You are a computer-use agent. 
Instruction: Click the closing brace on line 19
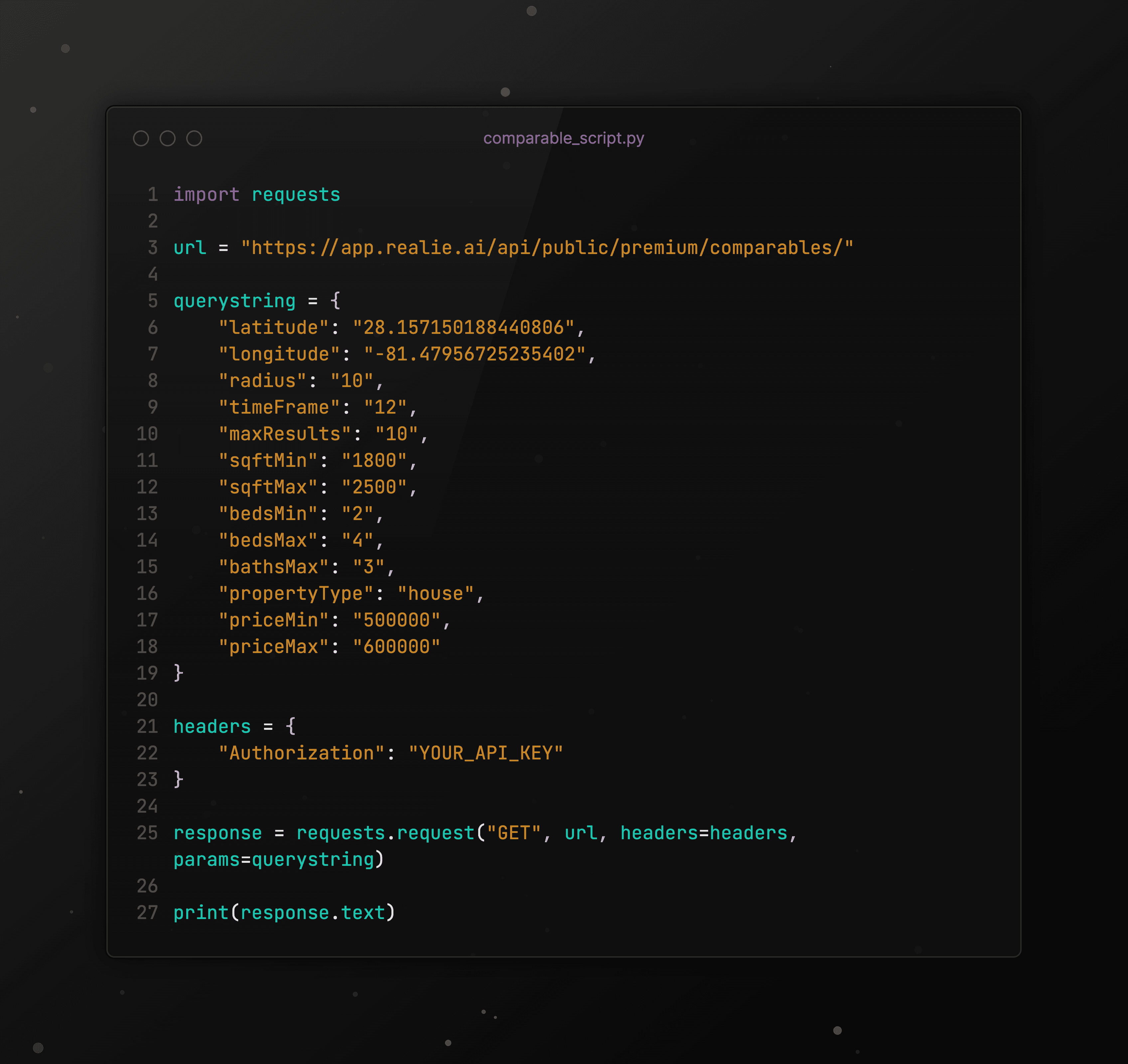179,673
